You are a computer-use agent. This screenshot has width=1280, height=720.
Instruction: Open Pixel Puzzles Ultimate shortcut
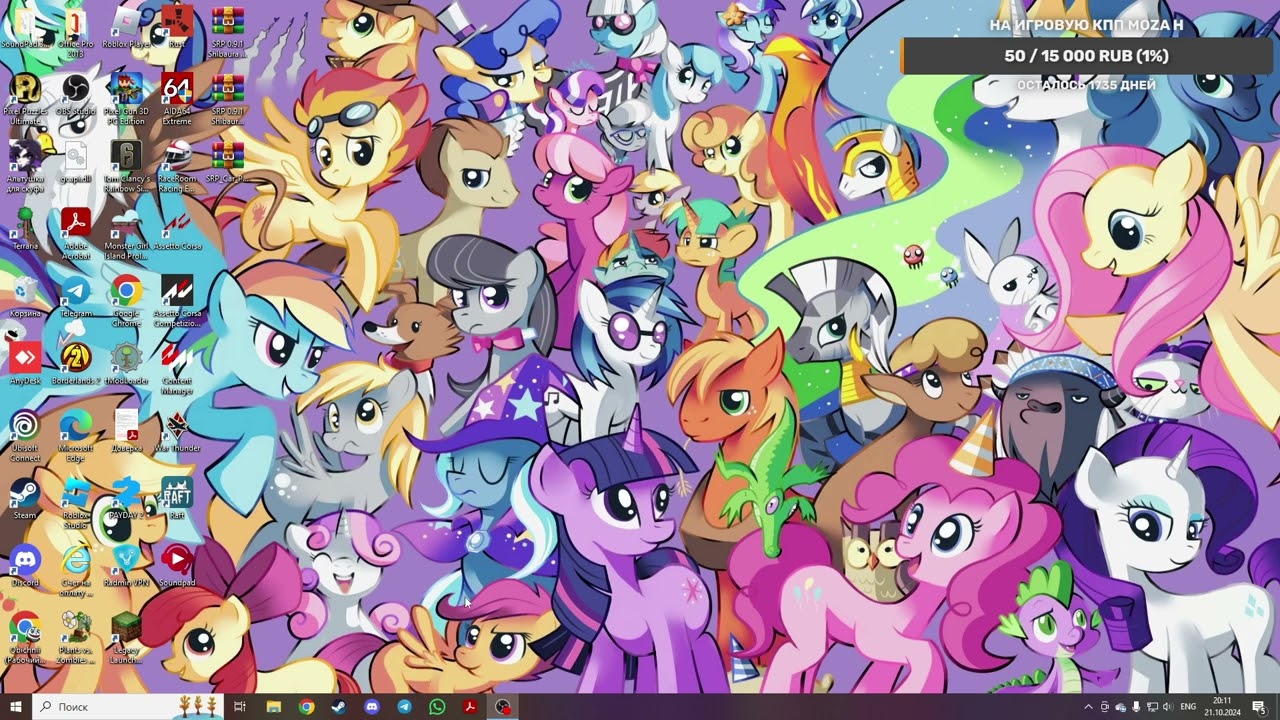point(25,99)
